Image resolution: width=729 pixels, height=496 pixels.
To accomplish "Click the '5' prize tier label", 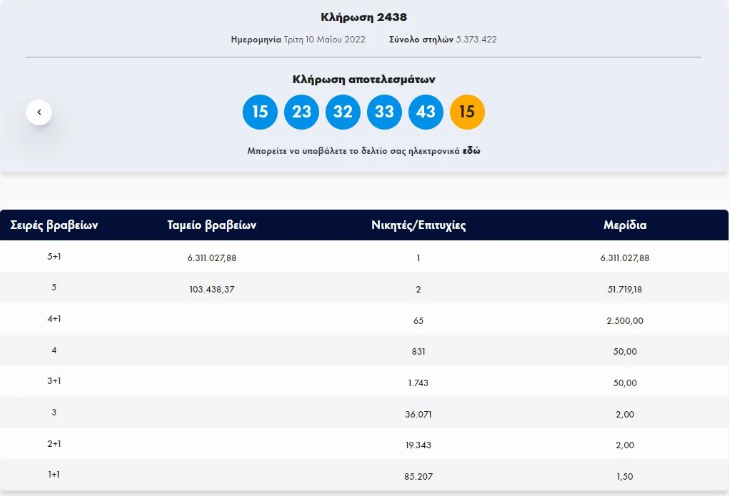I will (x=54, y=288).
